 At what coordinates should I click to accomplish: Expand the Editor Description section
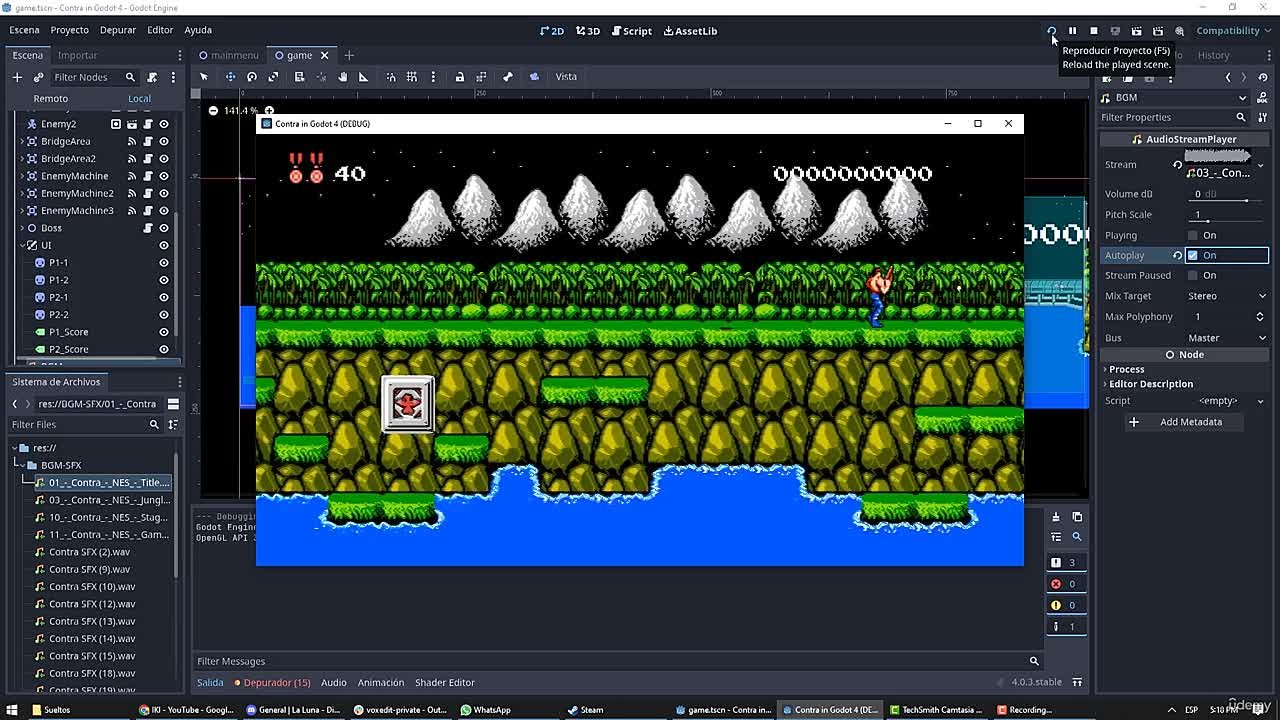(1150, 384)
